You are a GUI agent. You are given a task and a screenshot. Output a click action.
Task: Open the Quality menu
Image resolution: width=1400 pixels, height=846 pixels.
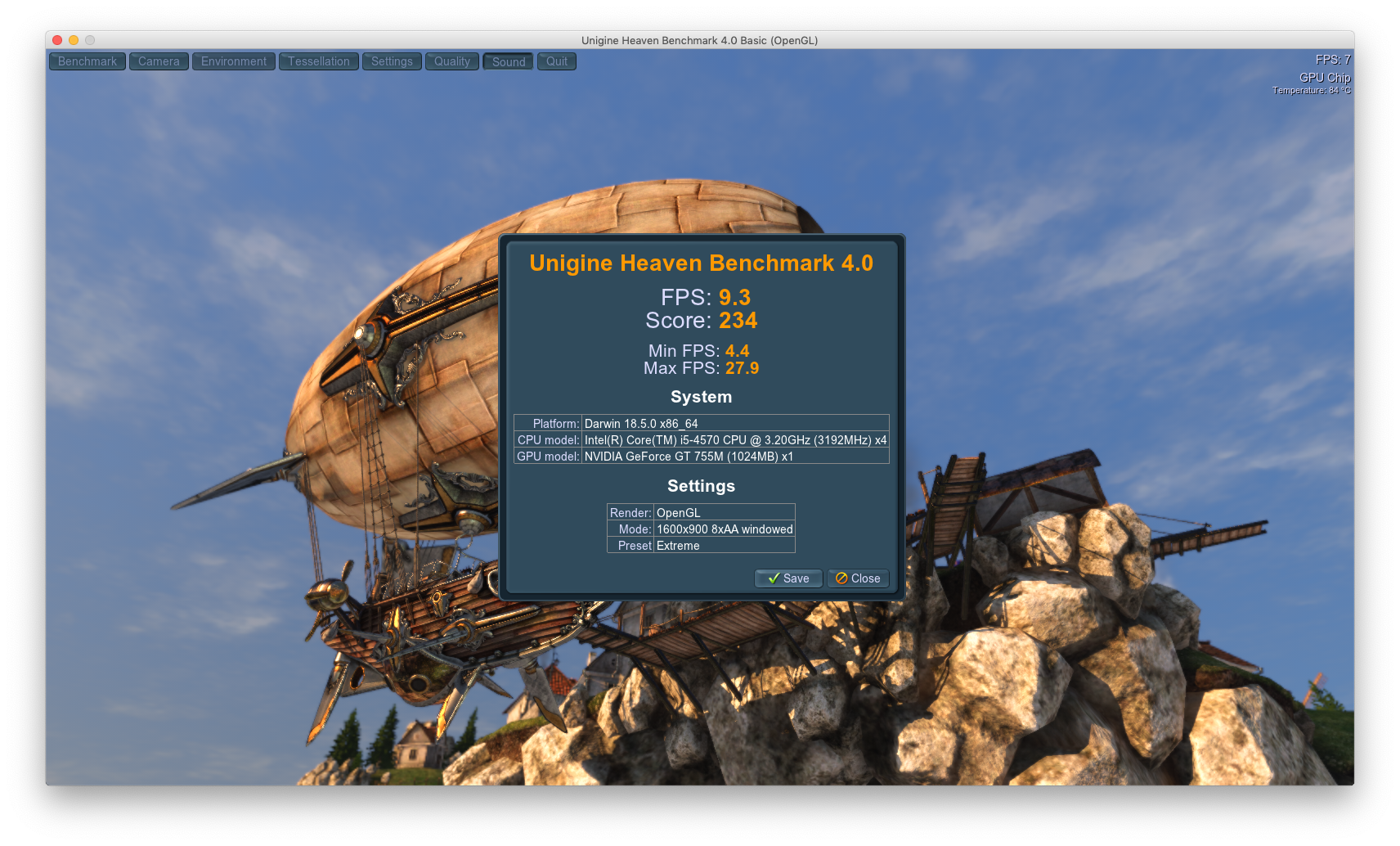pyautogui.click(x=452, y=61)
